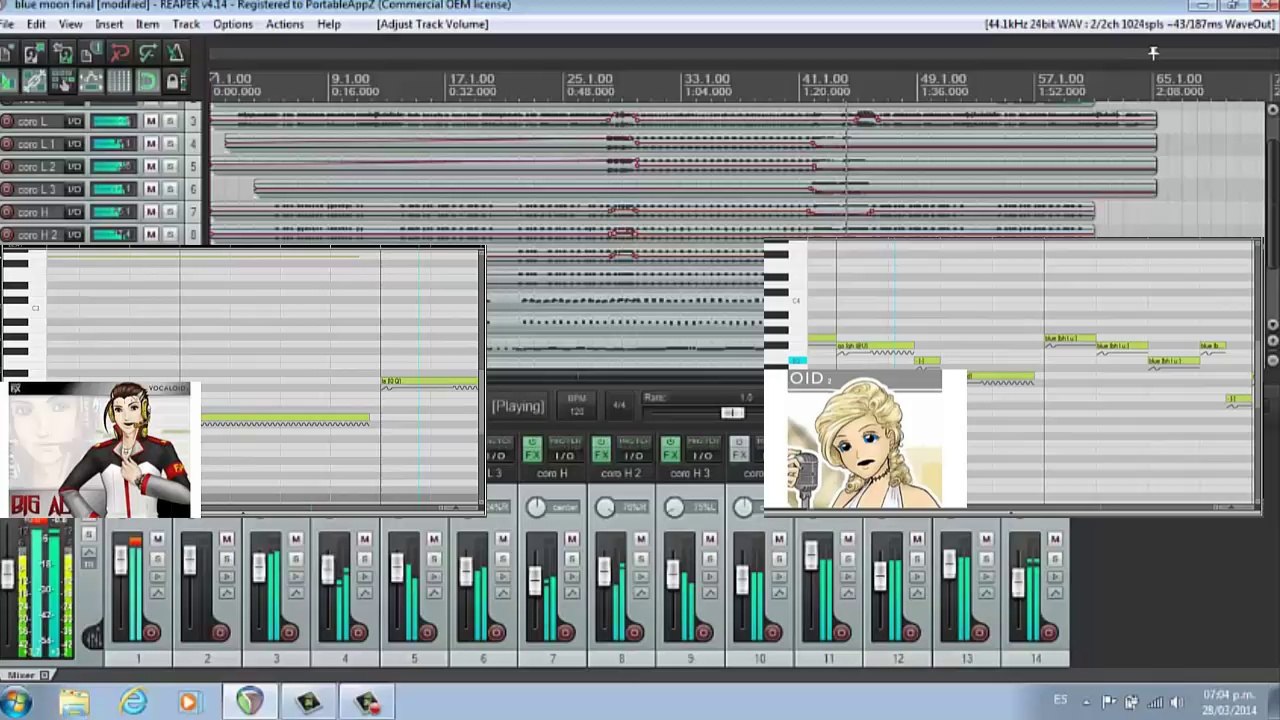
Task: Open the Insert menu
Action: click(x=109, y=24)
